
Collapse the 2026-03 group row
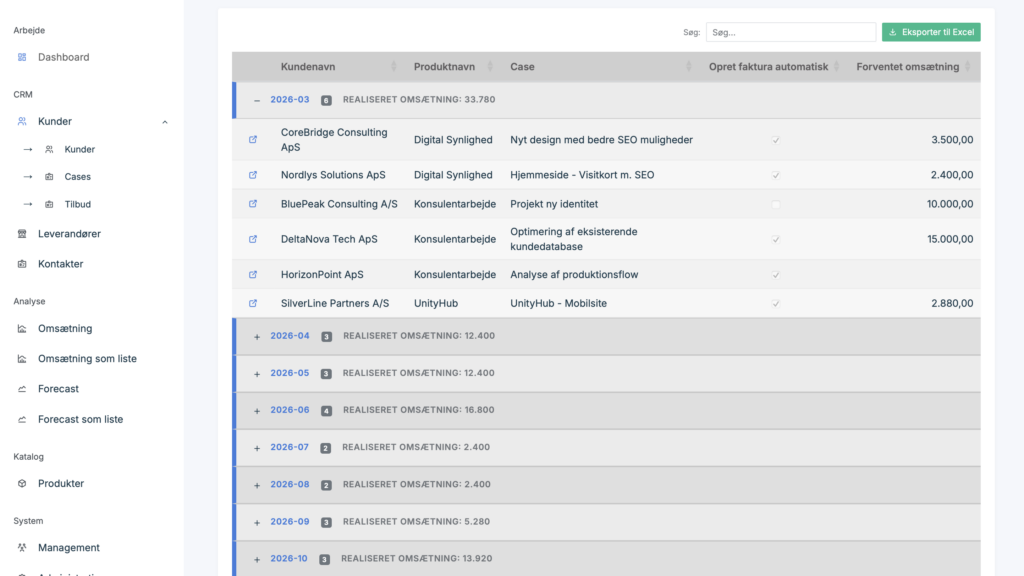click(257, 100)
